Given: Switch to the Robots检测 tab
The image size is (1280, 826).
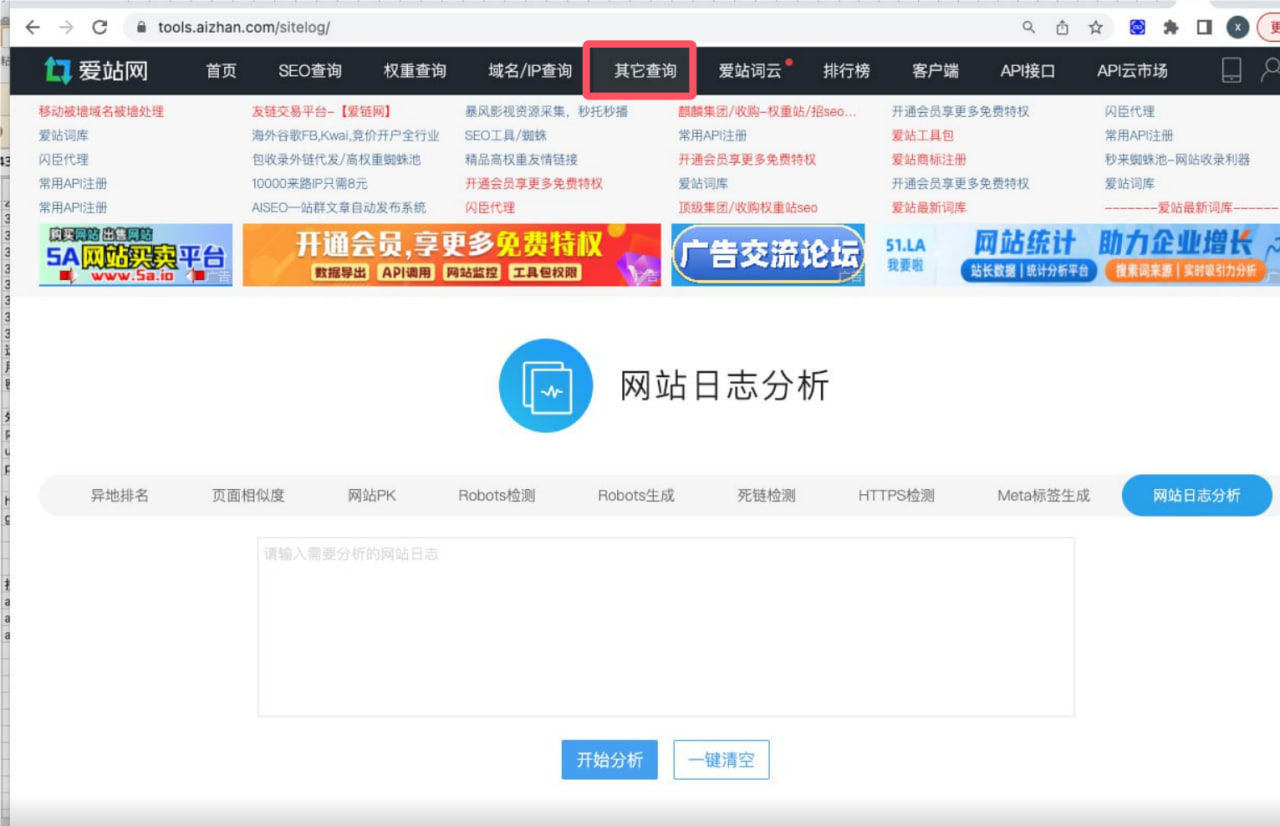Looking at the screenshot, I should [x=497, y=495].
